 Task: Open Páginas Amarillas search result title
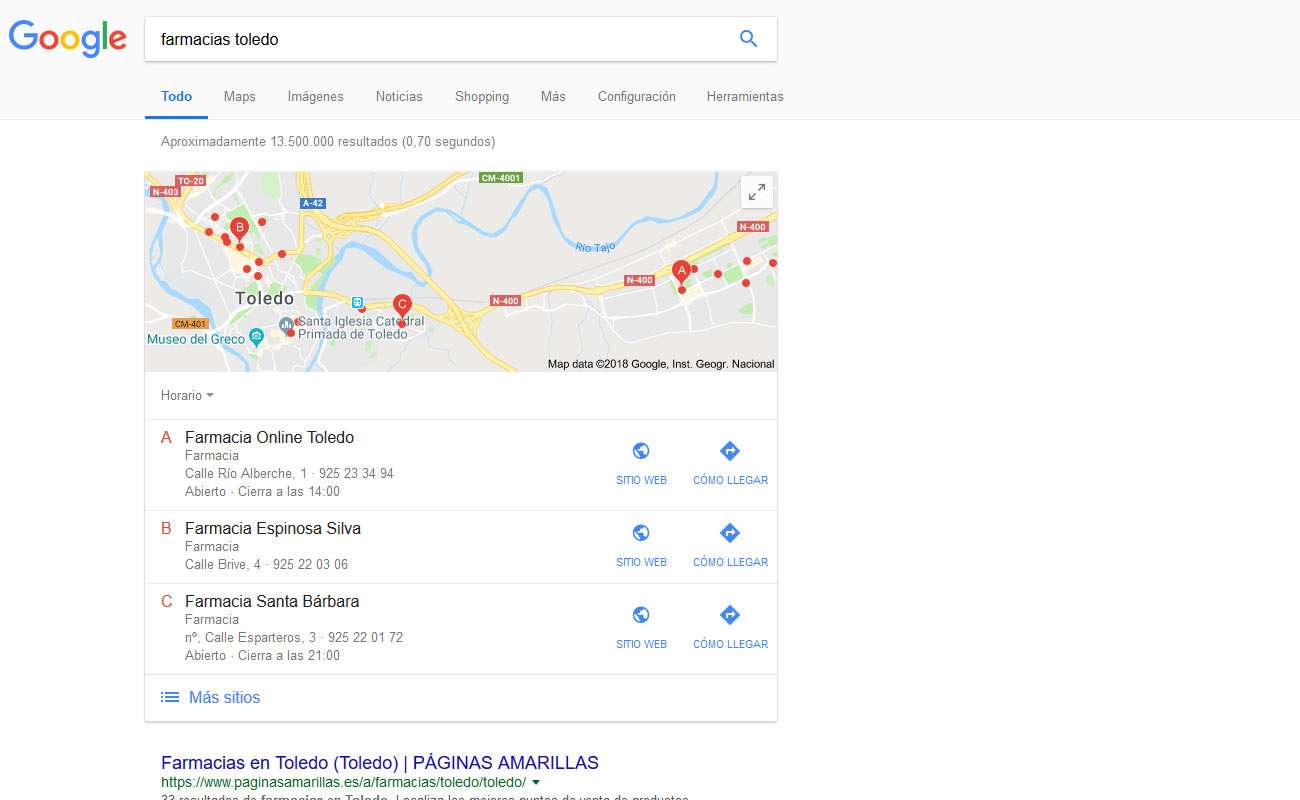tap(380, 763)
